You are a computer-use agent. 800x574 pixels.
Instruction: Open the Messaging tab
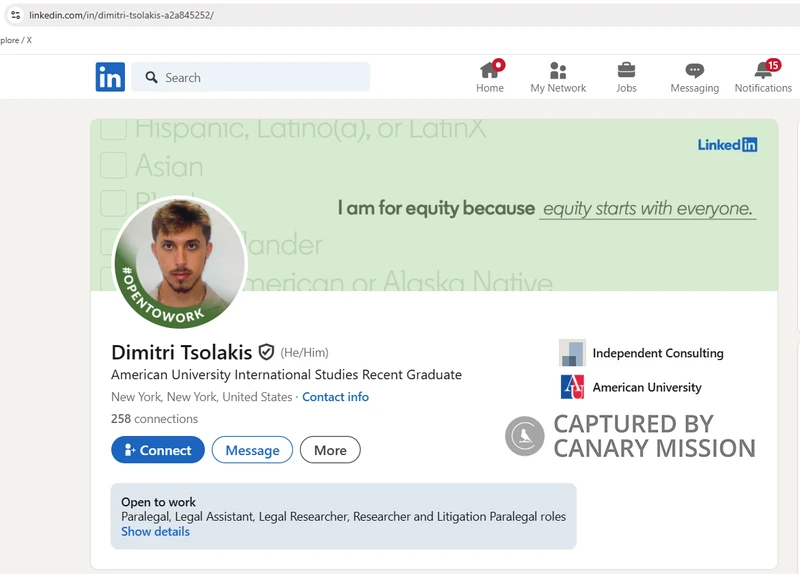pos(694,77)
